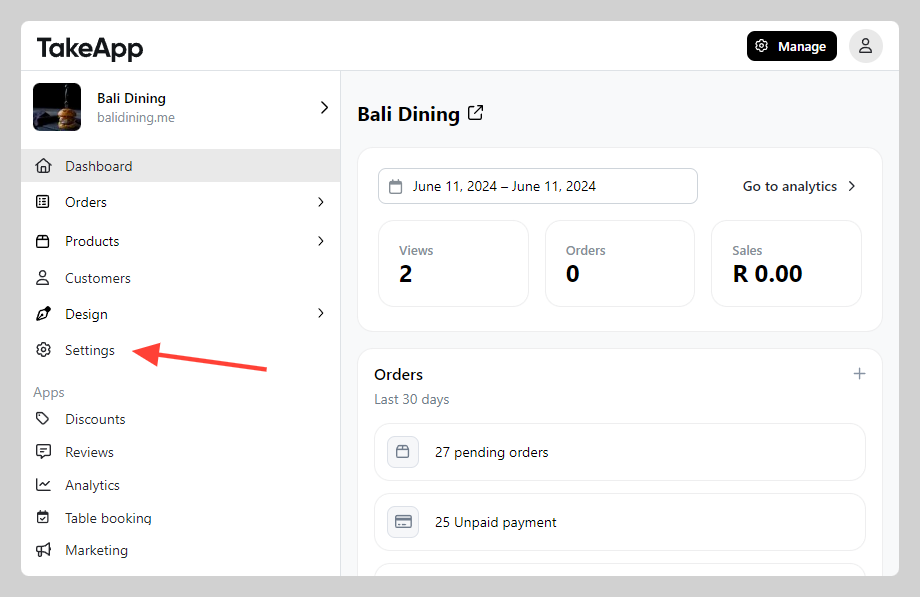920x597 pixels.
Task: Click the pending orders box icon
Action: (403, 452)
